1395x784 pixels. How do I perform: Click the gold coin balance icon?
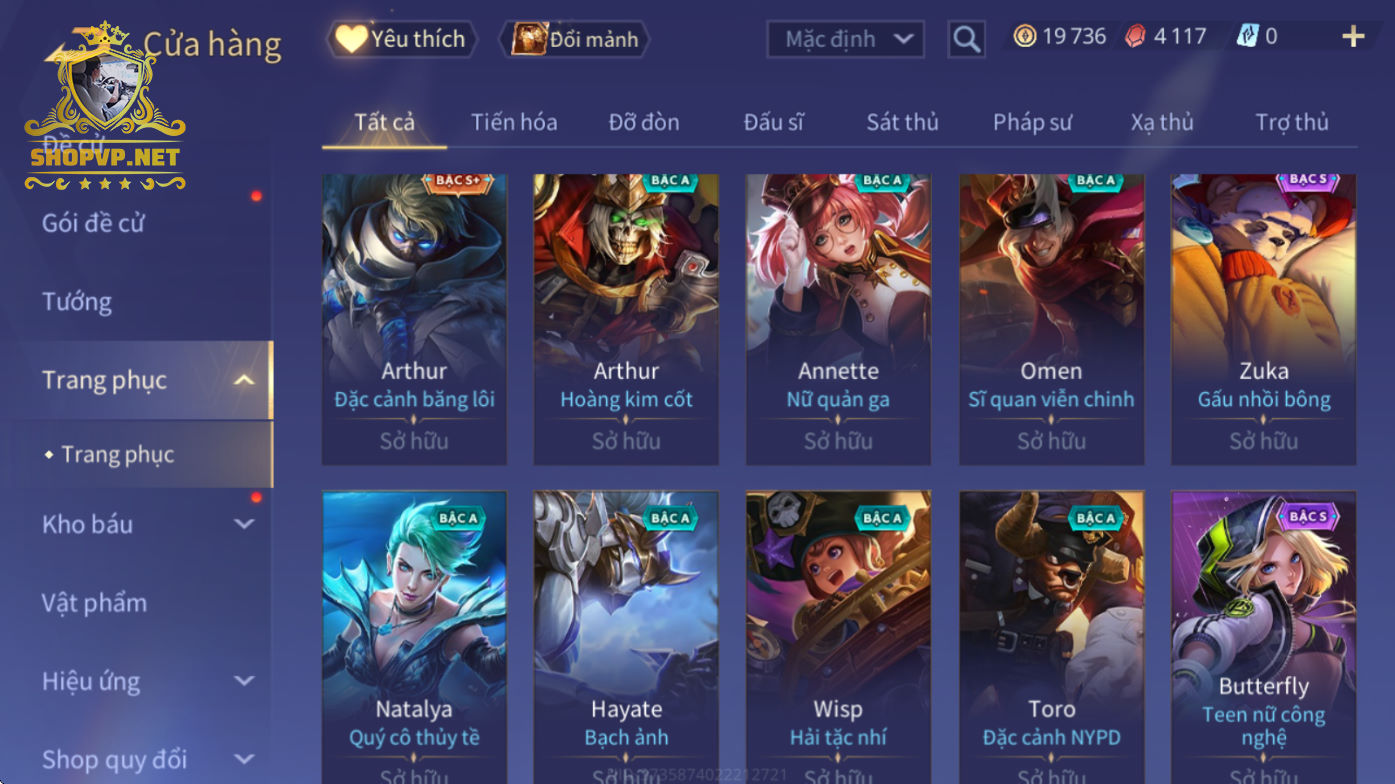tap(1025, 37)
